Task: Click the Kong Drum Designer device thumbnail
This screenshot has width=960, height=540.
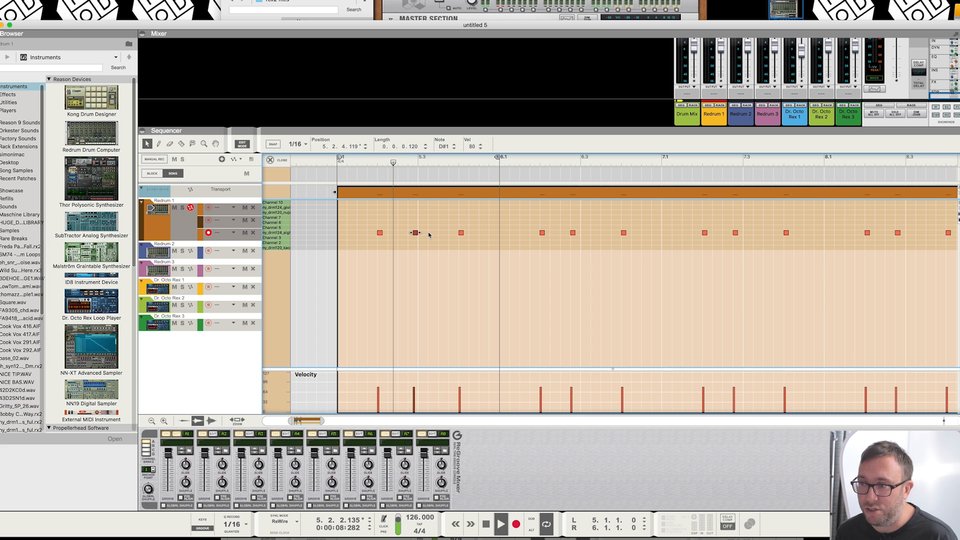Action: 91,97
